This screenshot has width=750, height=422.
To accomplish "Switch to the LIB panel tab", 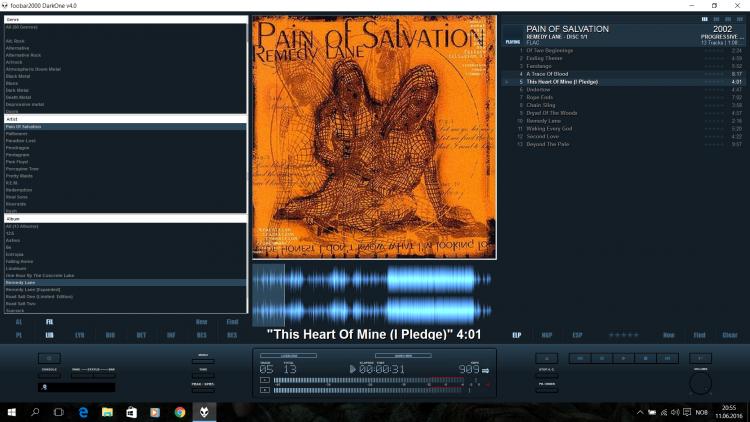I will click(x=49, y=335).
